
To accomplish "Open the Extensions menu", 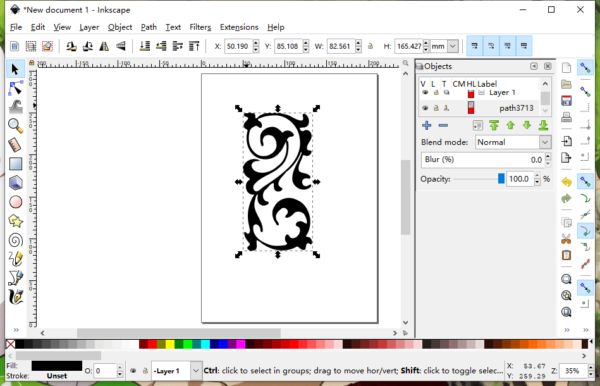I will [239, 27].
